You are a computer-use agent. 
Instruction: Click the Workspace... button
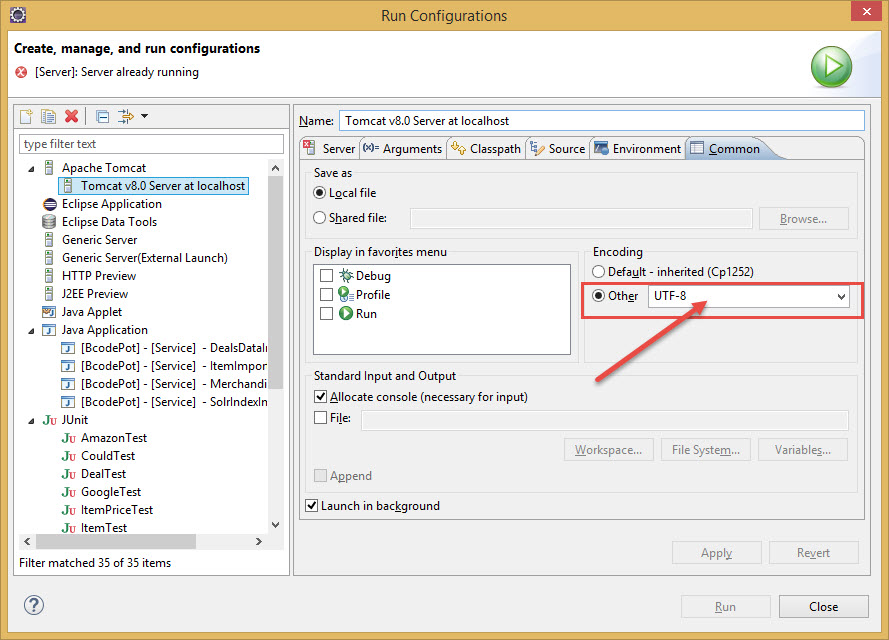(x=608, y=450)
